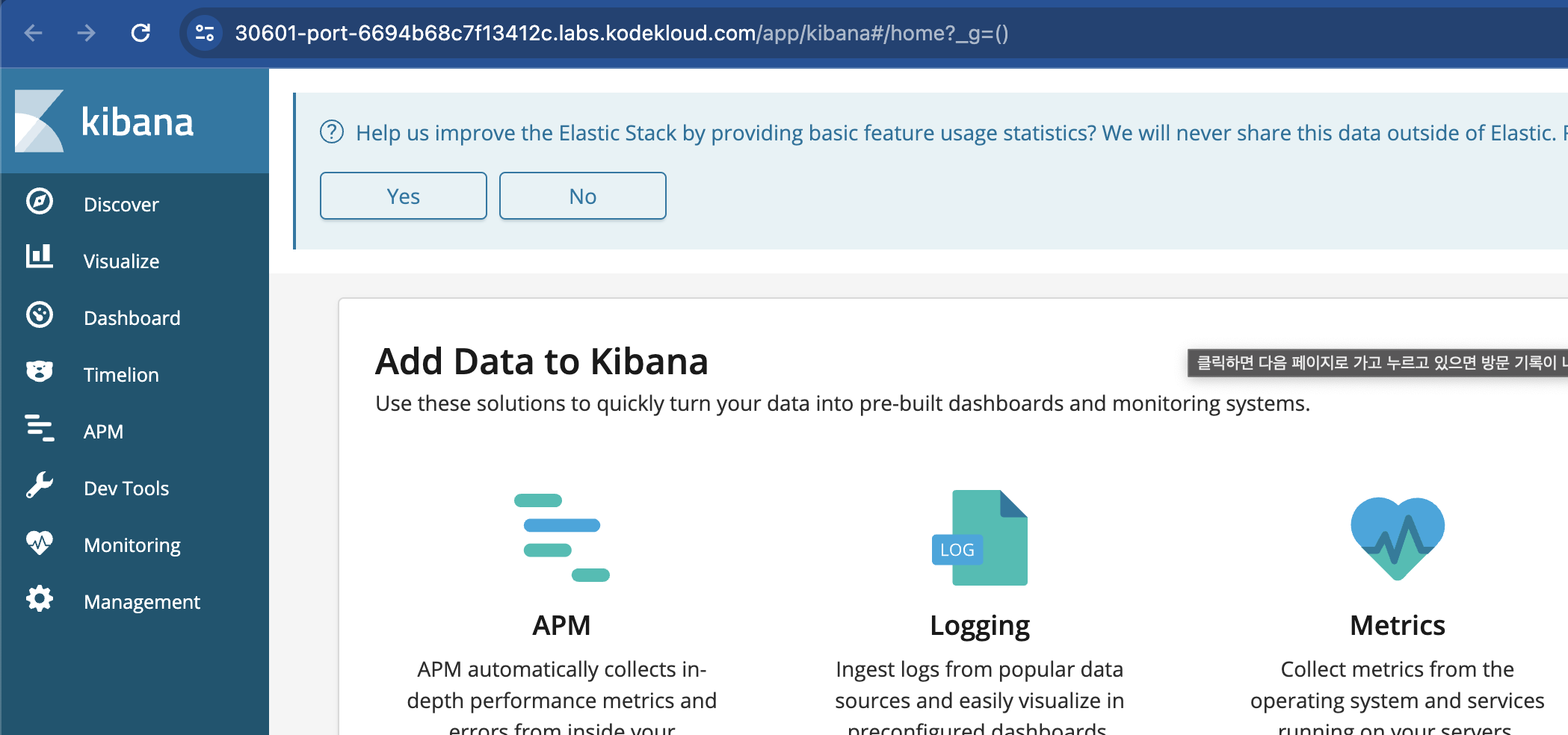
Task: Select Timelion in the sidebar
Action: pos(121,375)
